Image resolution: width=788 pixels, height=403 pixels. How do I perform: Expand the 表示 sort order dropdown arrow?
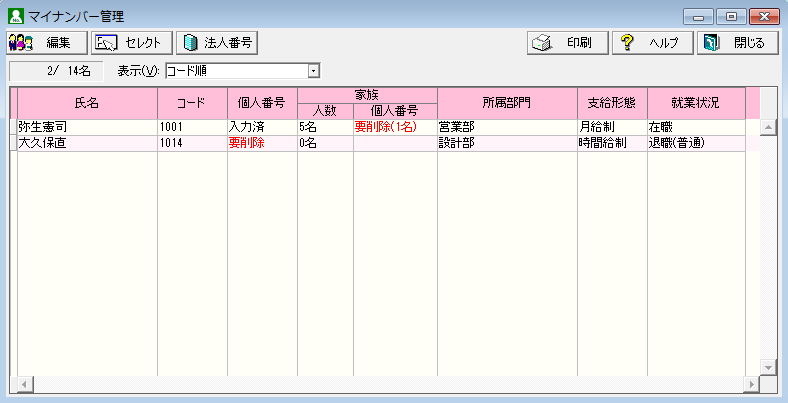(314, 71)
